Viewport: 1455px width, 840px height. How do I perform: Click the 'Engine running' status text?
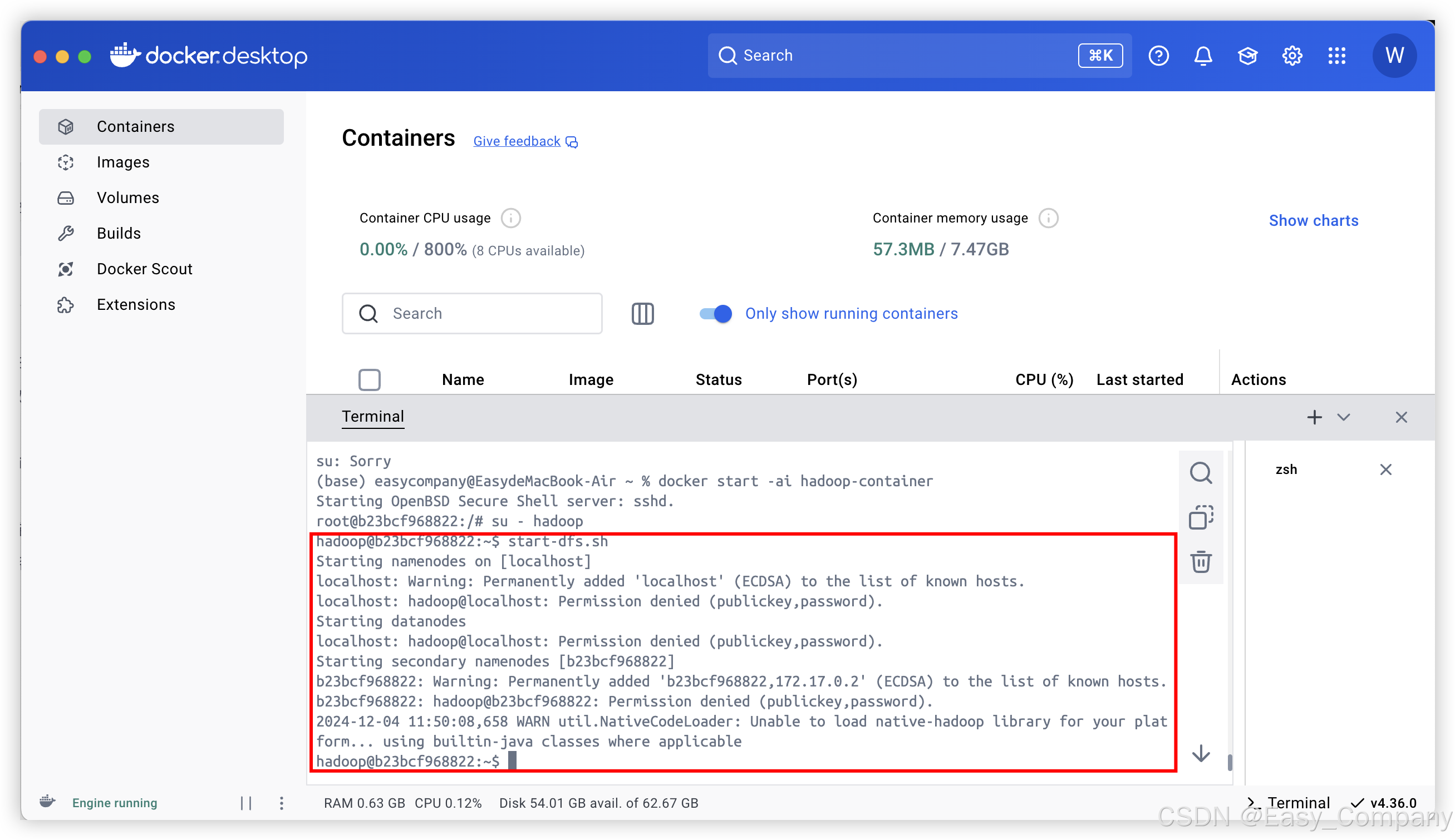[114, 803]
